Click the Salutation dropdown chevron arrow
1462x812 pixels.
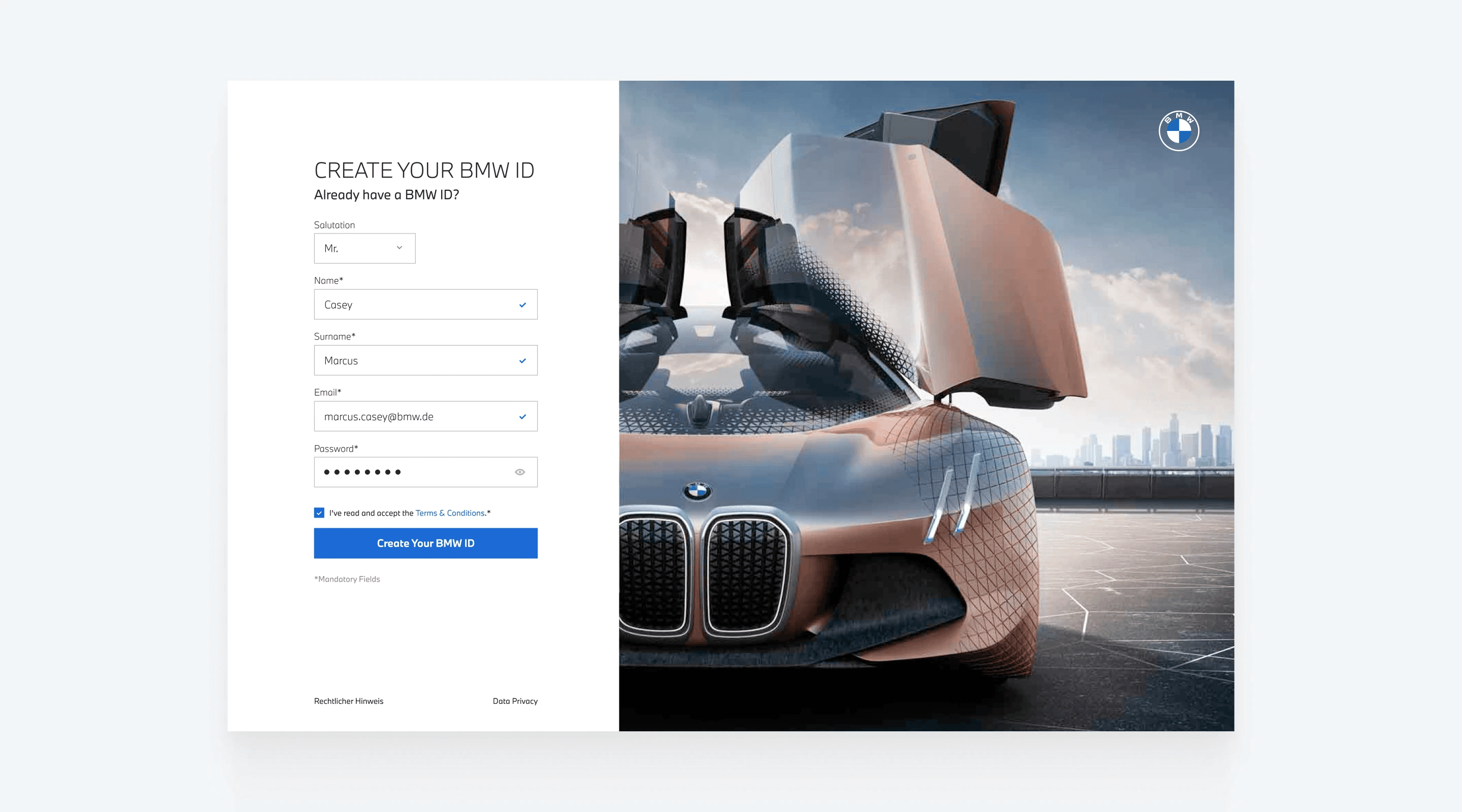(399, 248)
